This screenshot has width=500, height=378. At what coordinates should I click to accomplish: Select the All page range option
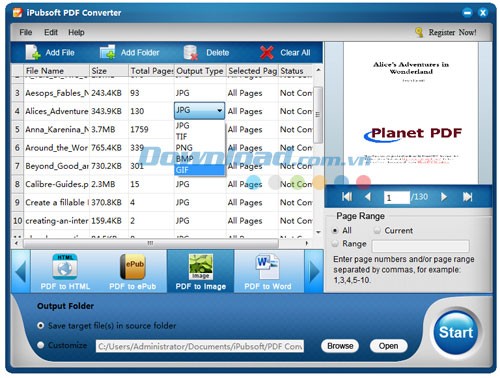click(335, 230)
